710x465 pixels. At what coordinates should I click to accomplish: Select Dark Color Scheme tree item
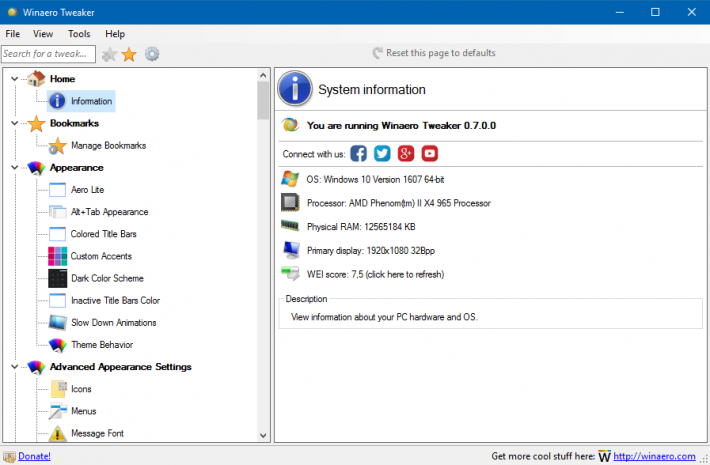tap(107, 278)
